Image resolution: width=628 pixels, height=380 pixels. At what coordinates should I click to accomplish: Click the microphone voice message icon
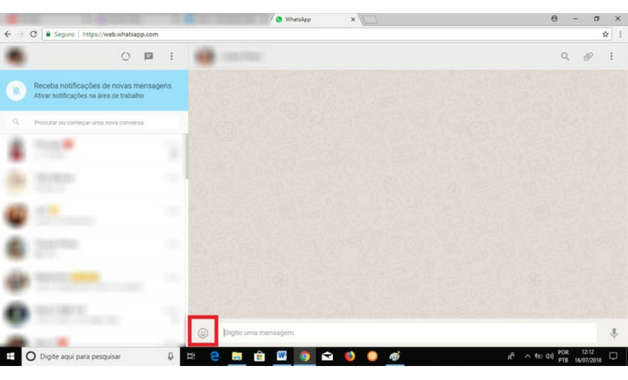pyautogui.click(x=614, y=333)
